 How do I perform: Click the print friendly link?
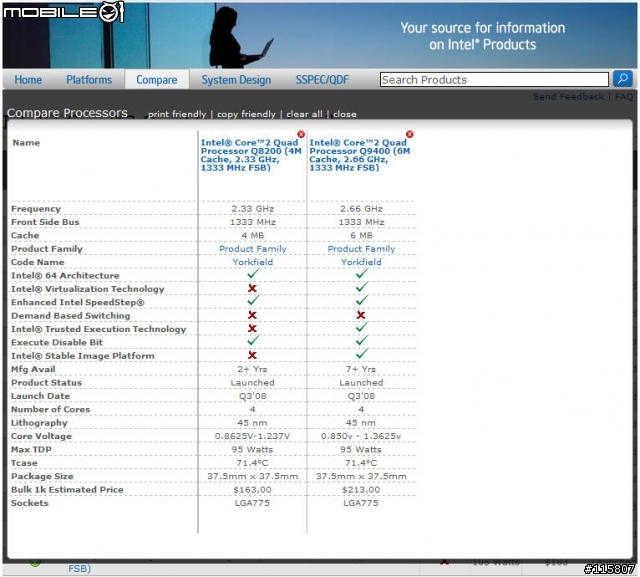[177, 114]
